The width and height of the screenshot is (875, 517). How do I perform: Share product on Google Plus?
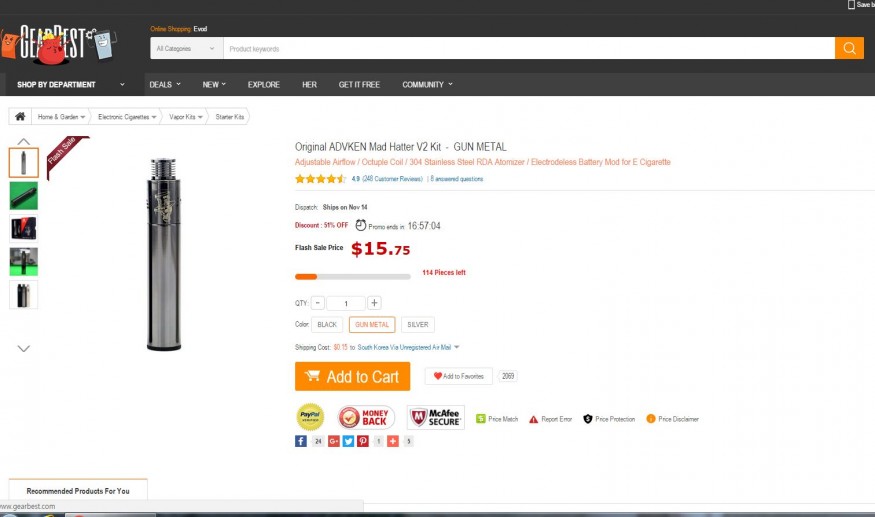tap(334, 441)
